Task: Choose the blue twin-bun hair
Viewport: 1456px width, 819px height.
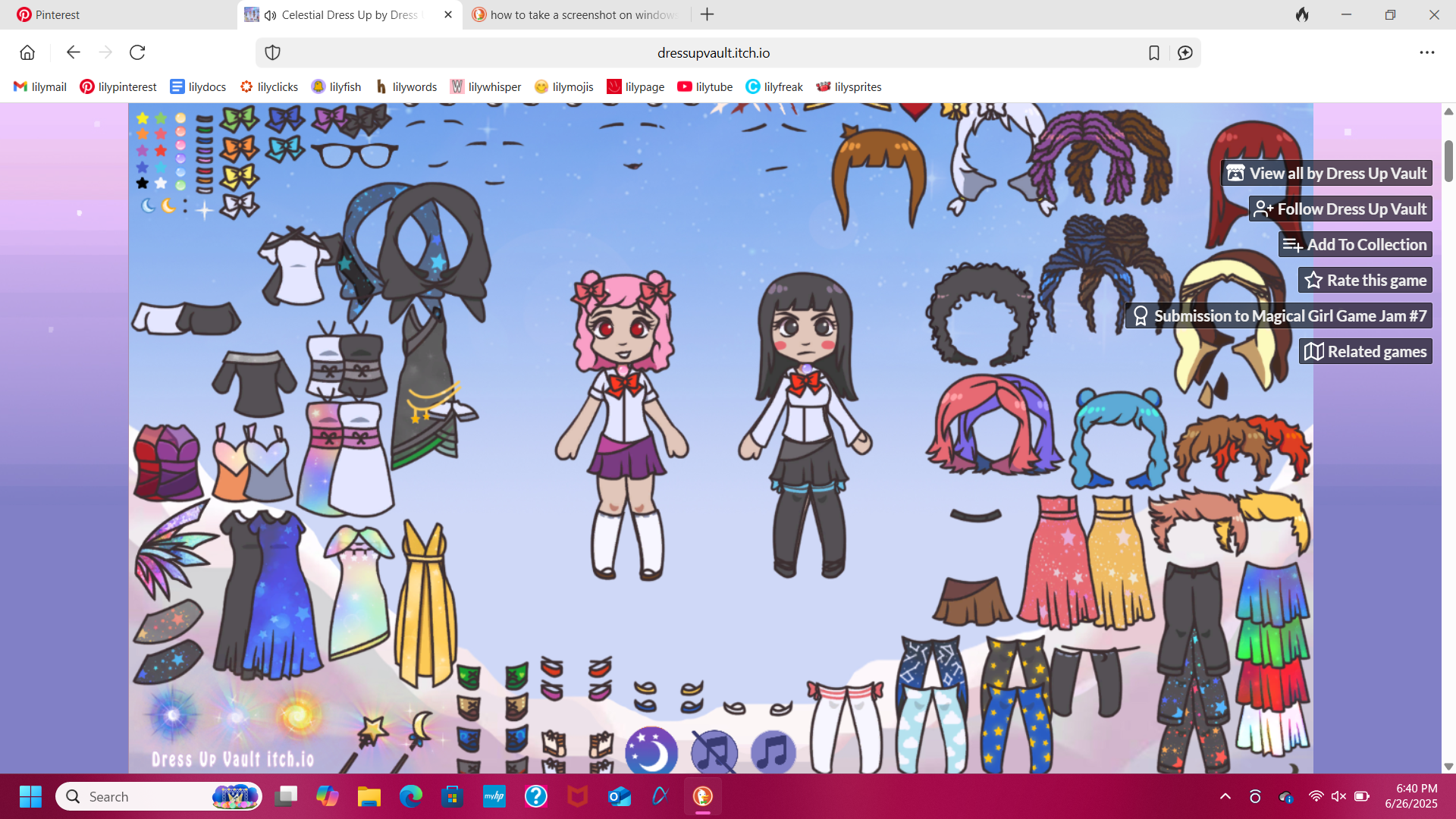Action: 1119,438
